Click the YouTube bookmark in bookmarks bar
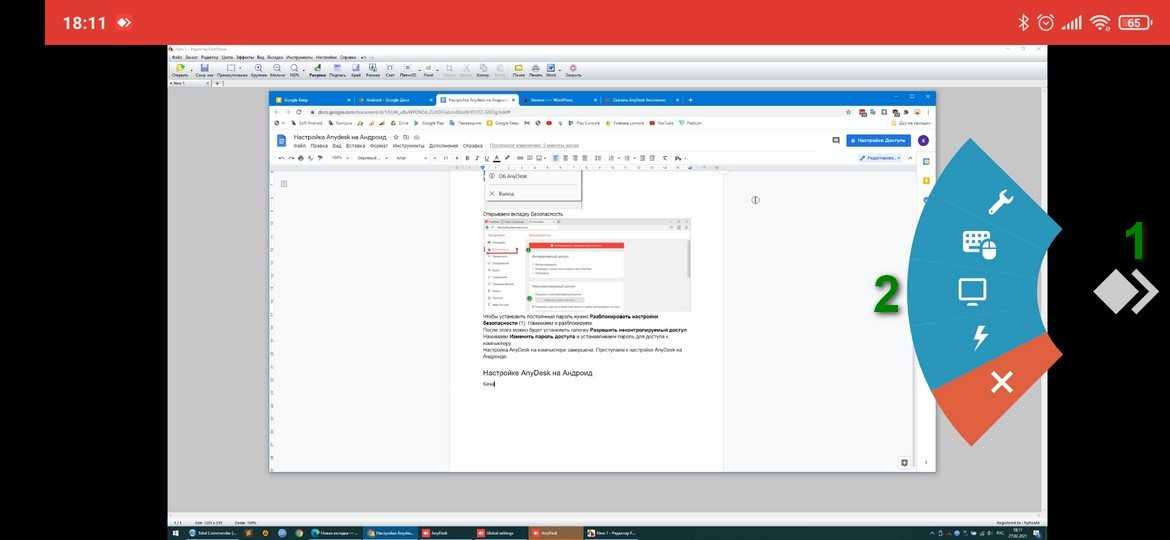The image size is (1170, 540). 662,123
